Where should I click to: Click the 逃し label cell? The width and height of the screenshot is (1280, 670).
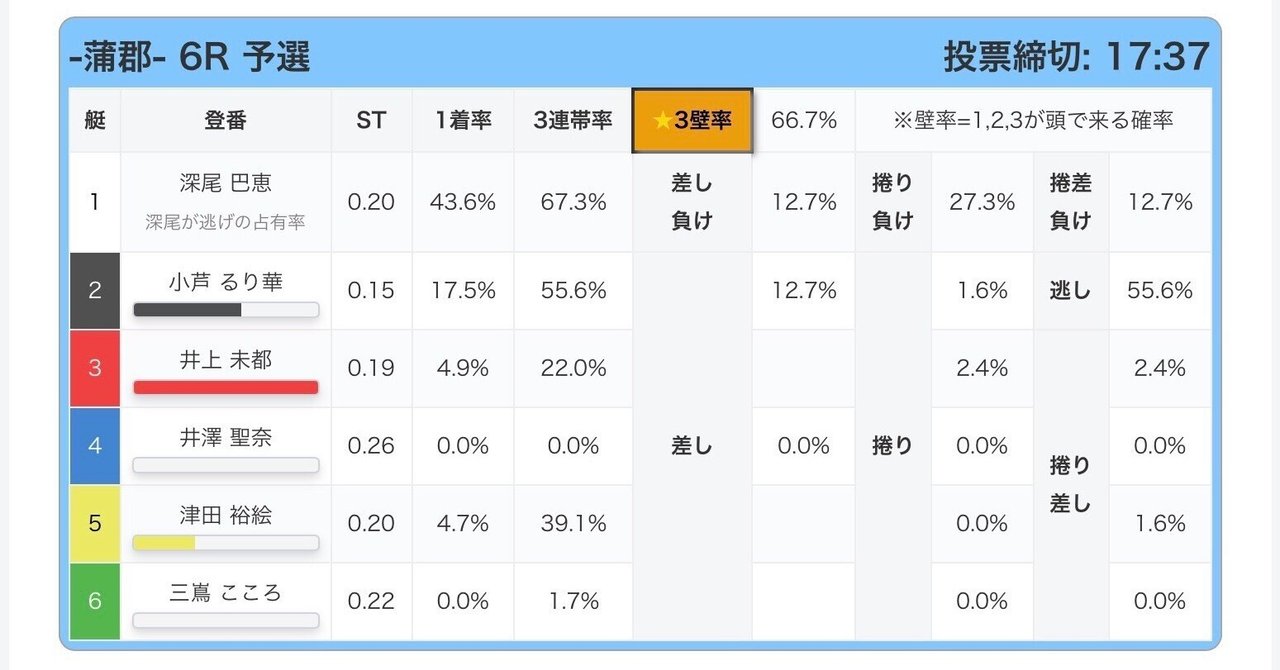tap(1070, 291)
